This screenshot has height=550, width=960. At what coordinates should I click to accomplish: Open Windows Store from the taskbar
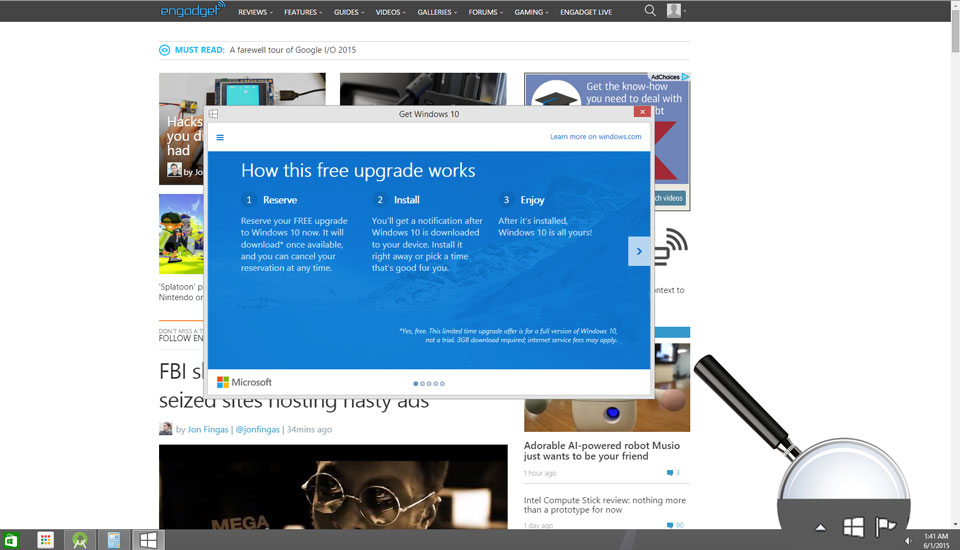[x=11, y=540]
